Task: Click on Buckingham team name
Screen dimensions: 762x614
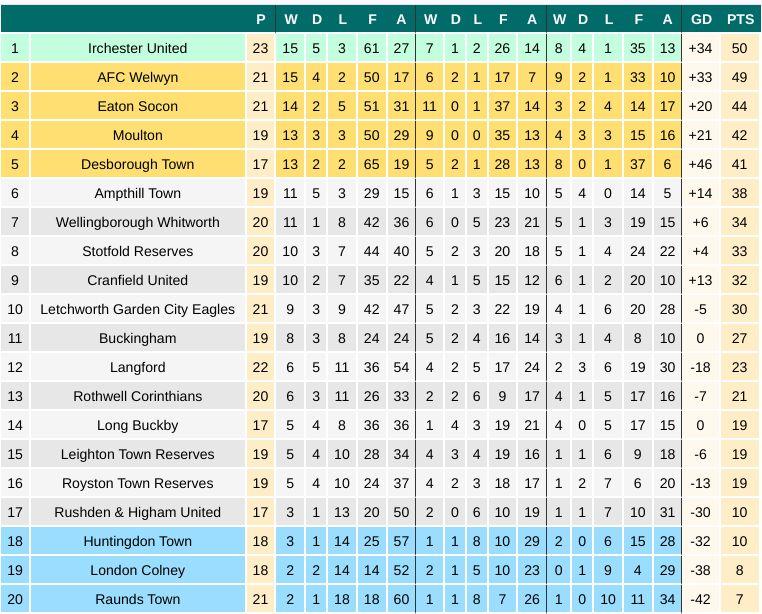Action: pos(137,338)
